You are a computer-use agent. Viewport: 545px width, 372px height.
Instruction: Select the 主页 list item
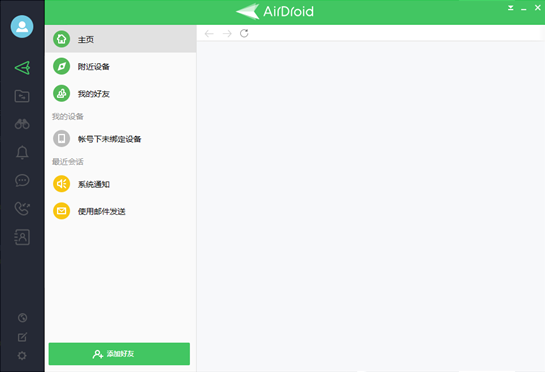pos(121,39)
